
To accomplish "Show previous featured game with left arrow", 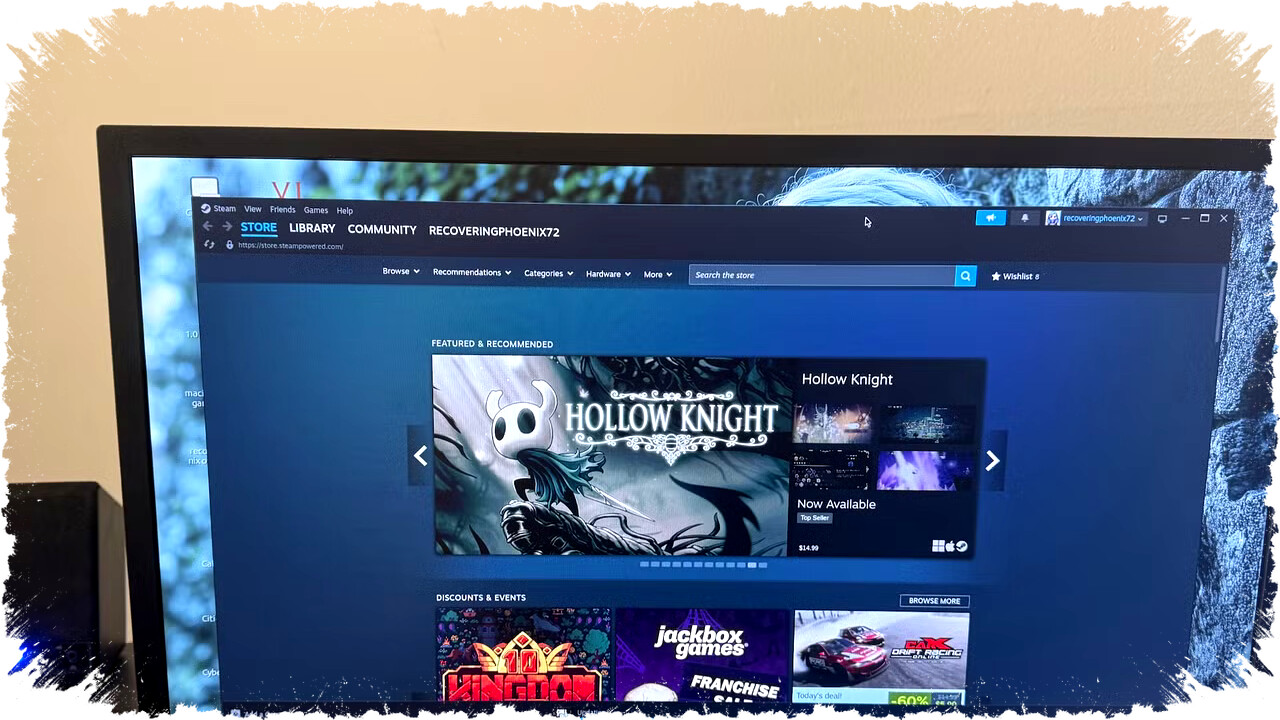I will point(420,457).
